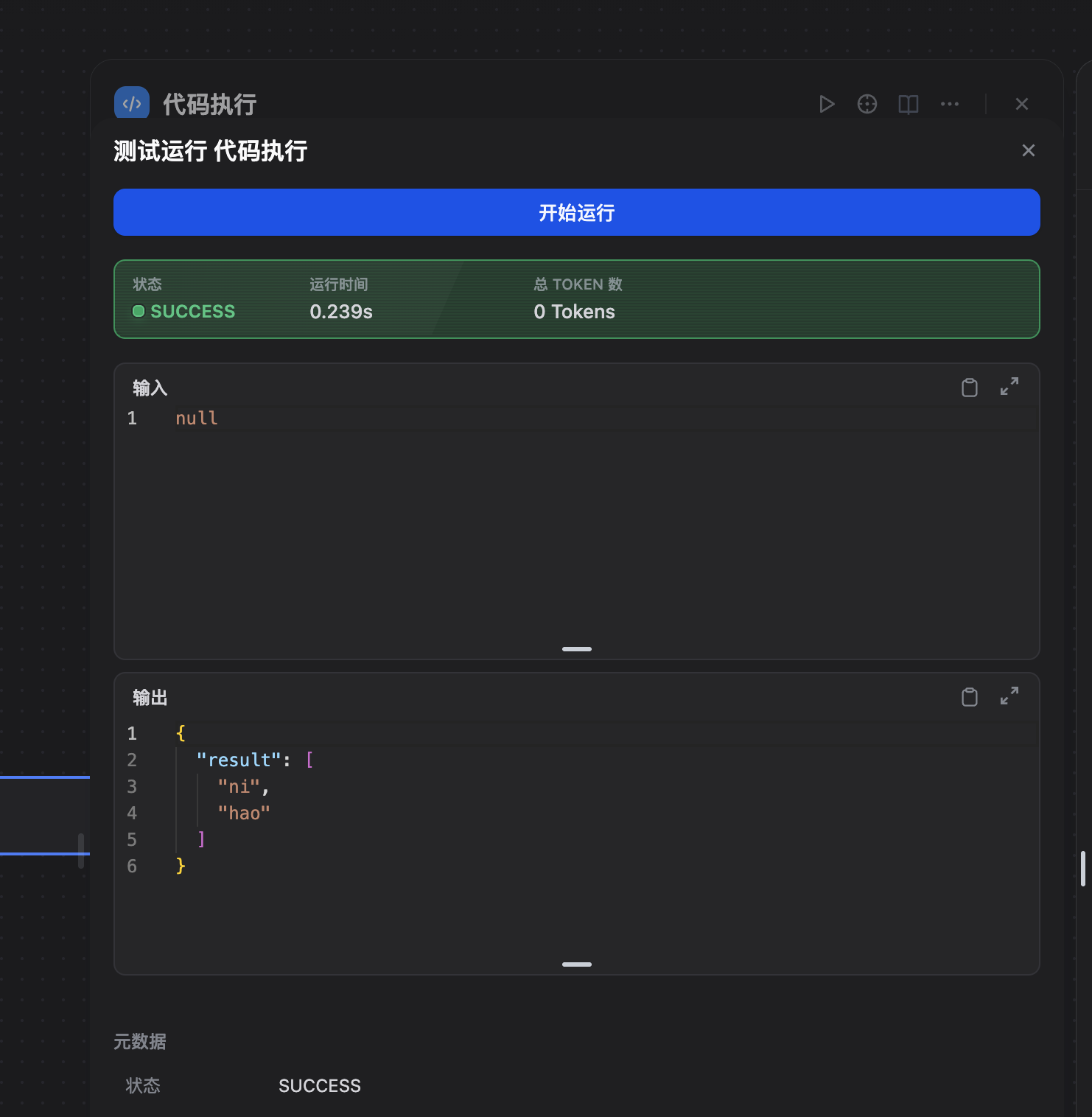
Task: Click the null value in the input editor
Action: (196, 418)
